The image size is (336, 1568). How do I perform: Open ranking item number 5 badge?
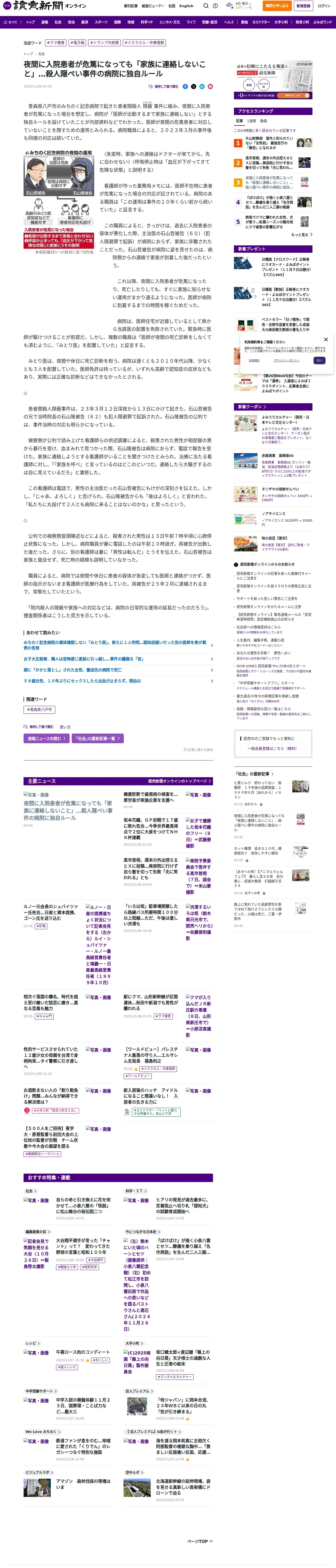point(238,222)
